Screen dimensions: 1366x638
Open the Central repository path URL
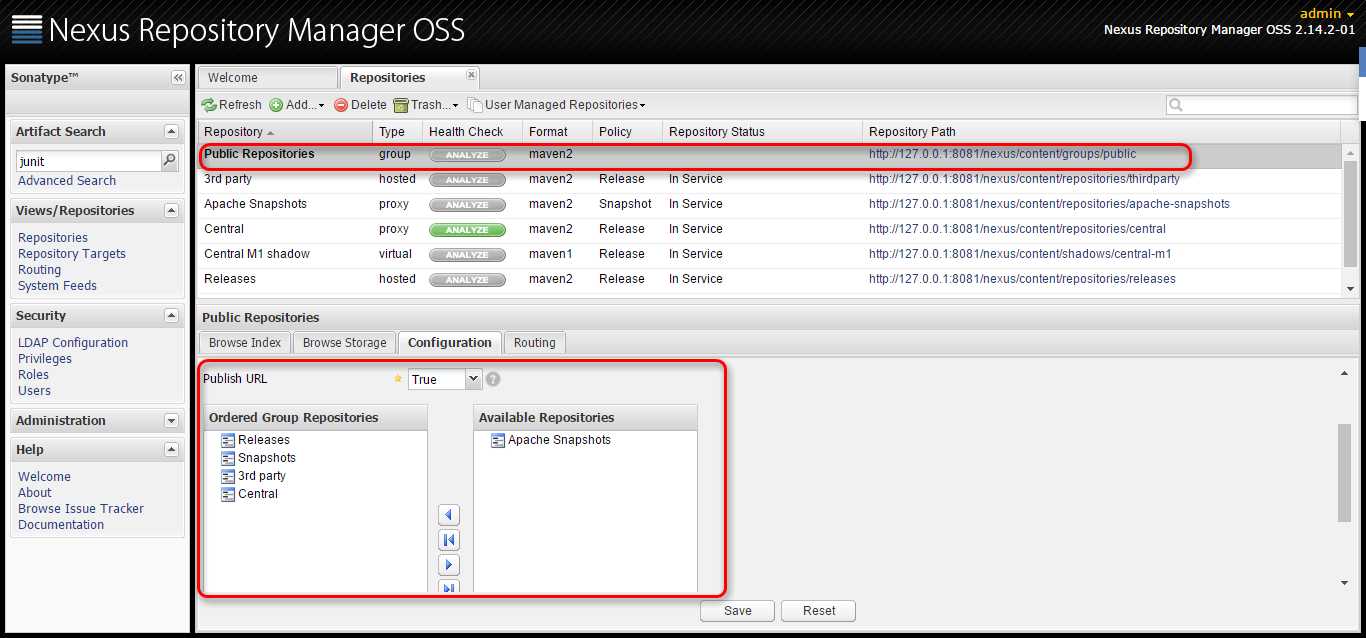(1017, 229)
